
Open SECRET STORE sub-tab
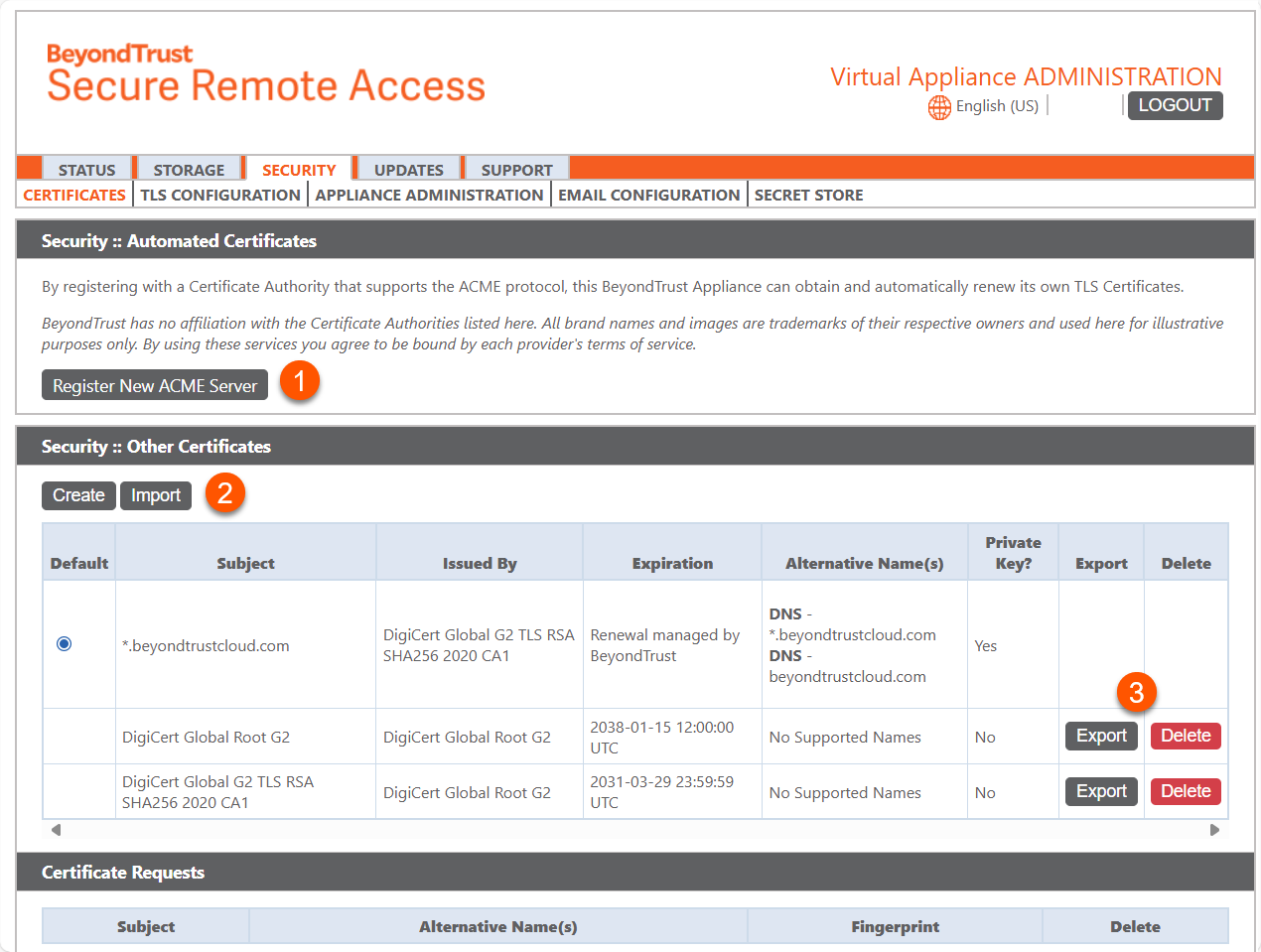(x=808, y=195)
